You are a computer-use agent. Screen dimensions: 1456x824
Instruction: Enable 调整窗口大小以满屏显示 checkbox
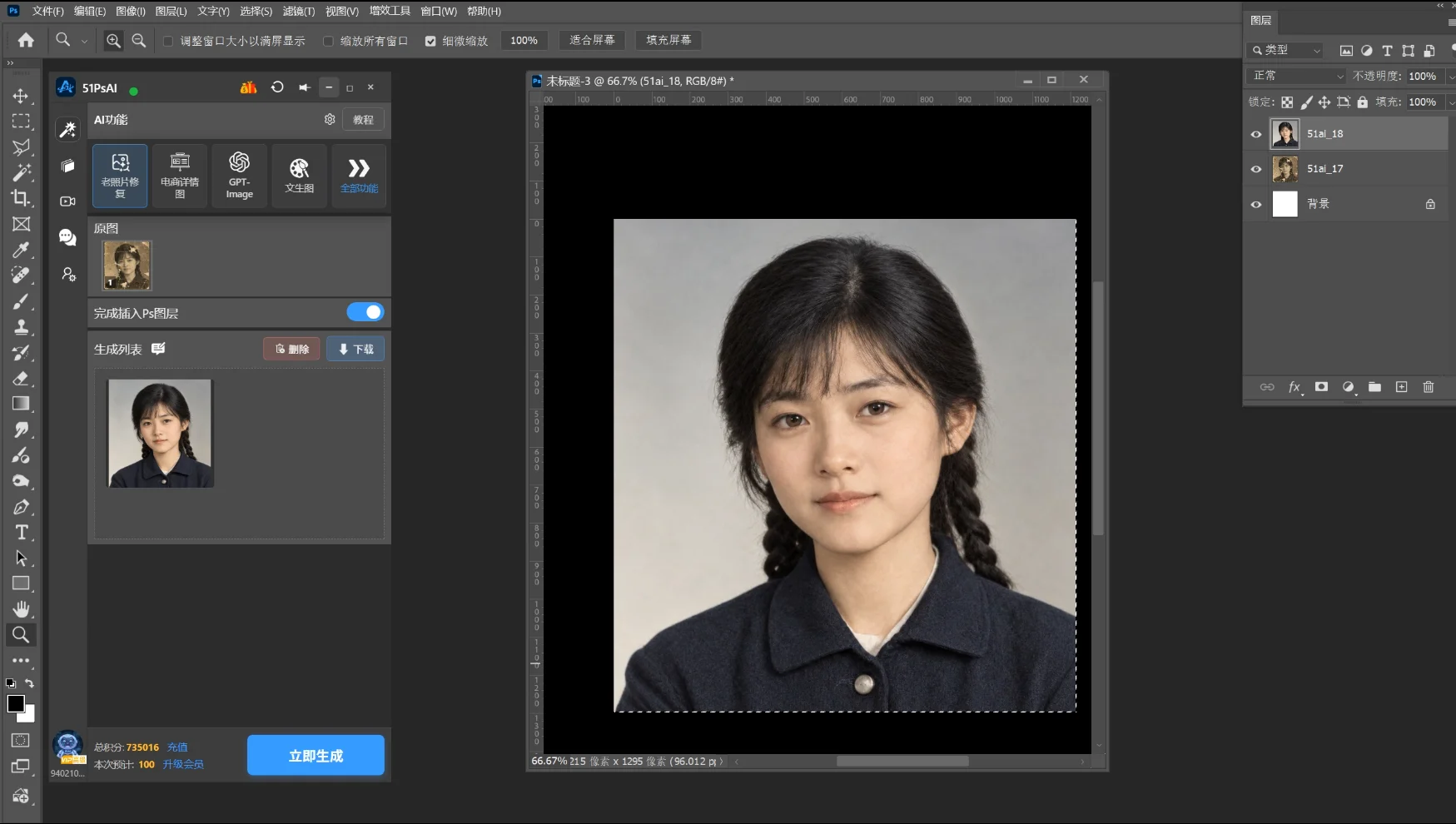pyautogui.click(x=168, y=41)
